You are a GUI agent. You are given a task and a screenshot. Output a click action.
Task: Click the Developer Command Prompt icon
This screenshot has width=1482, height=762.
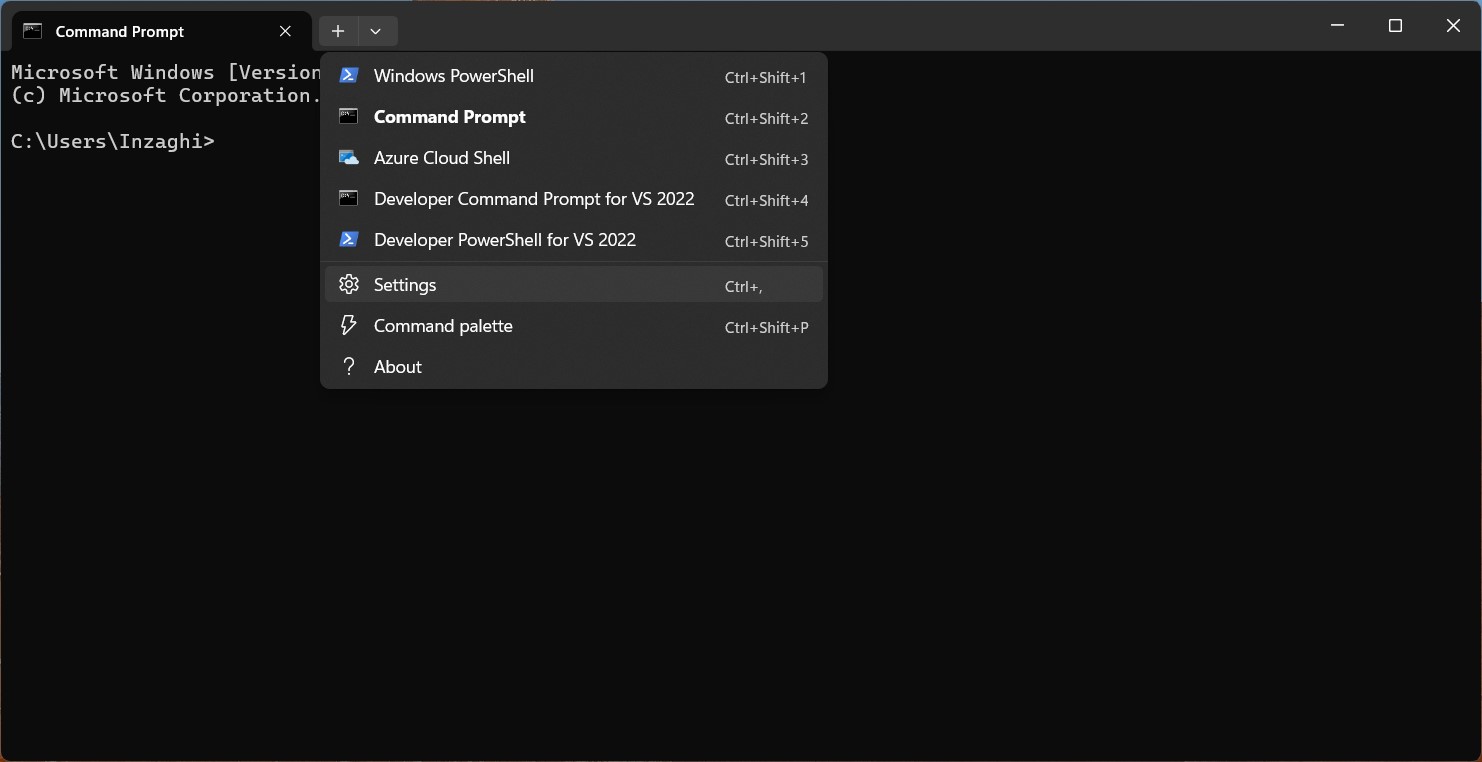click(349, 198)
